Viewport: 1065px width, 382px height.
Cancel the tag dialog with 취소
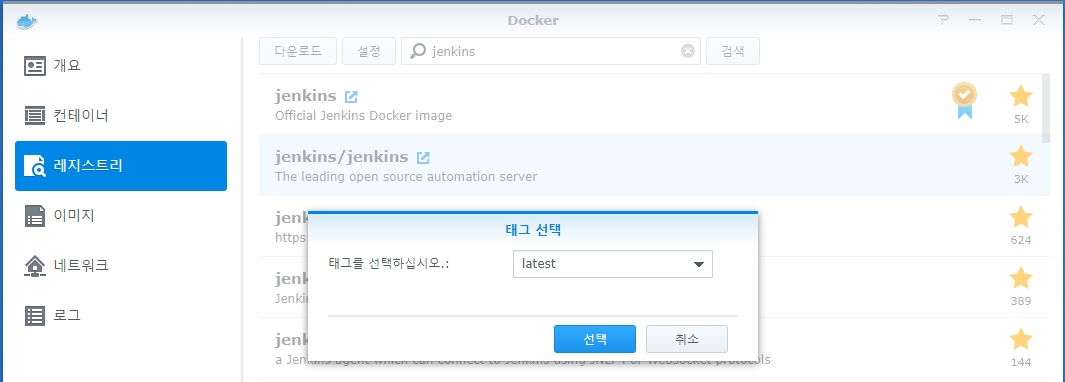click(687, 339)
